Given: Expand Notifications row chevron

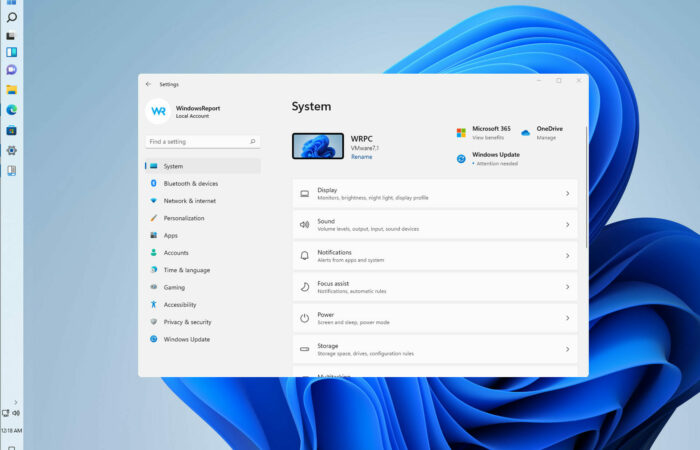Looking at the screenshot, I should pos(567,256).
